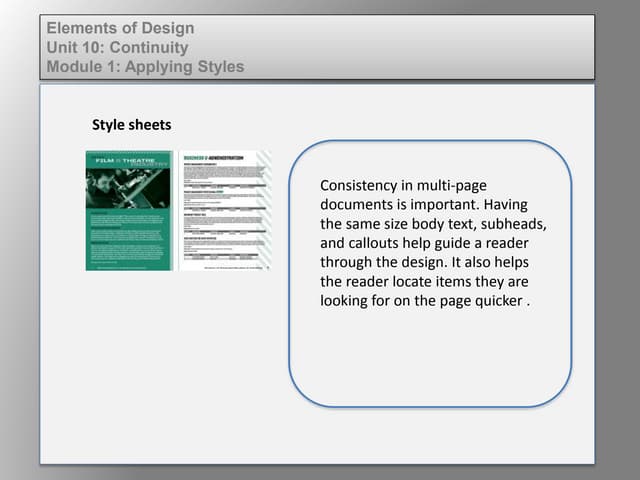
Task: Select the "Unit 10: Continuity" title line
Action: 117,47
